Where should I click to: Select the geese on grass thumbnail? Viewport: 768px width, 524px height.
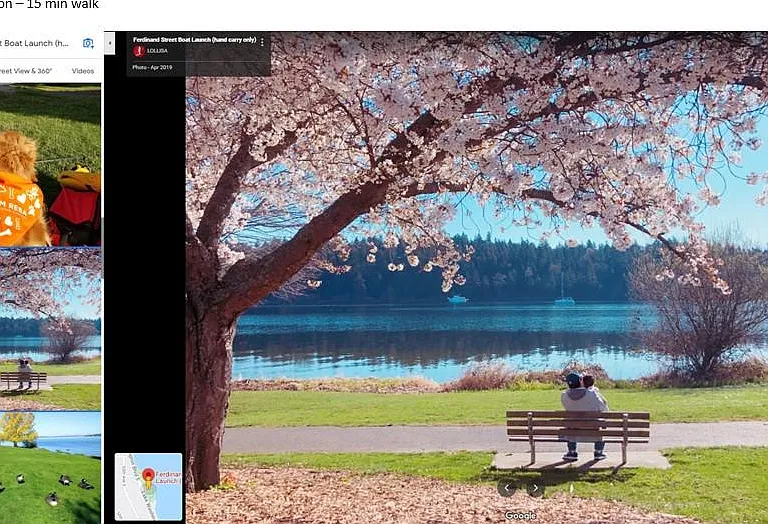pyautogui.click(x=50, y=468)
